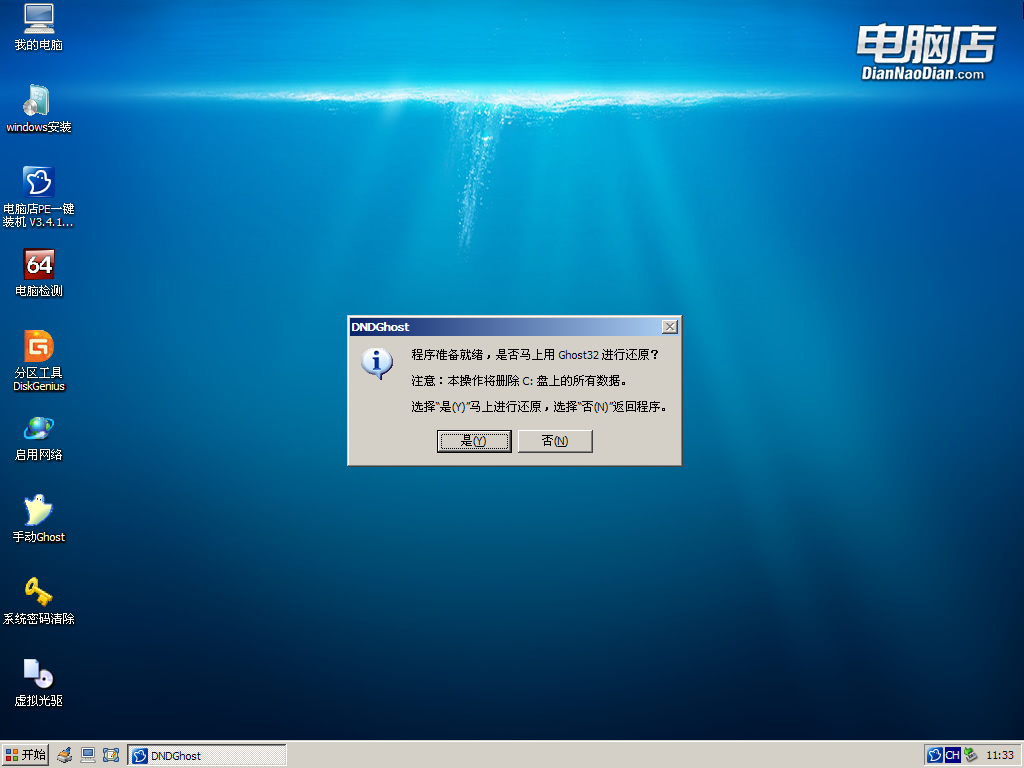This screenshot has width=1024, height=768.
Task: Confirm restore with 是(Y) button
Action: 474,441
